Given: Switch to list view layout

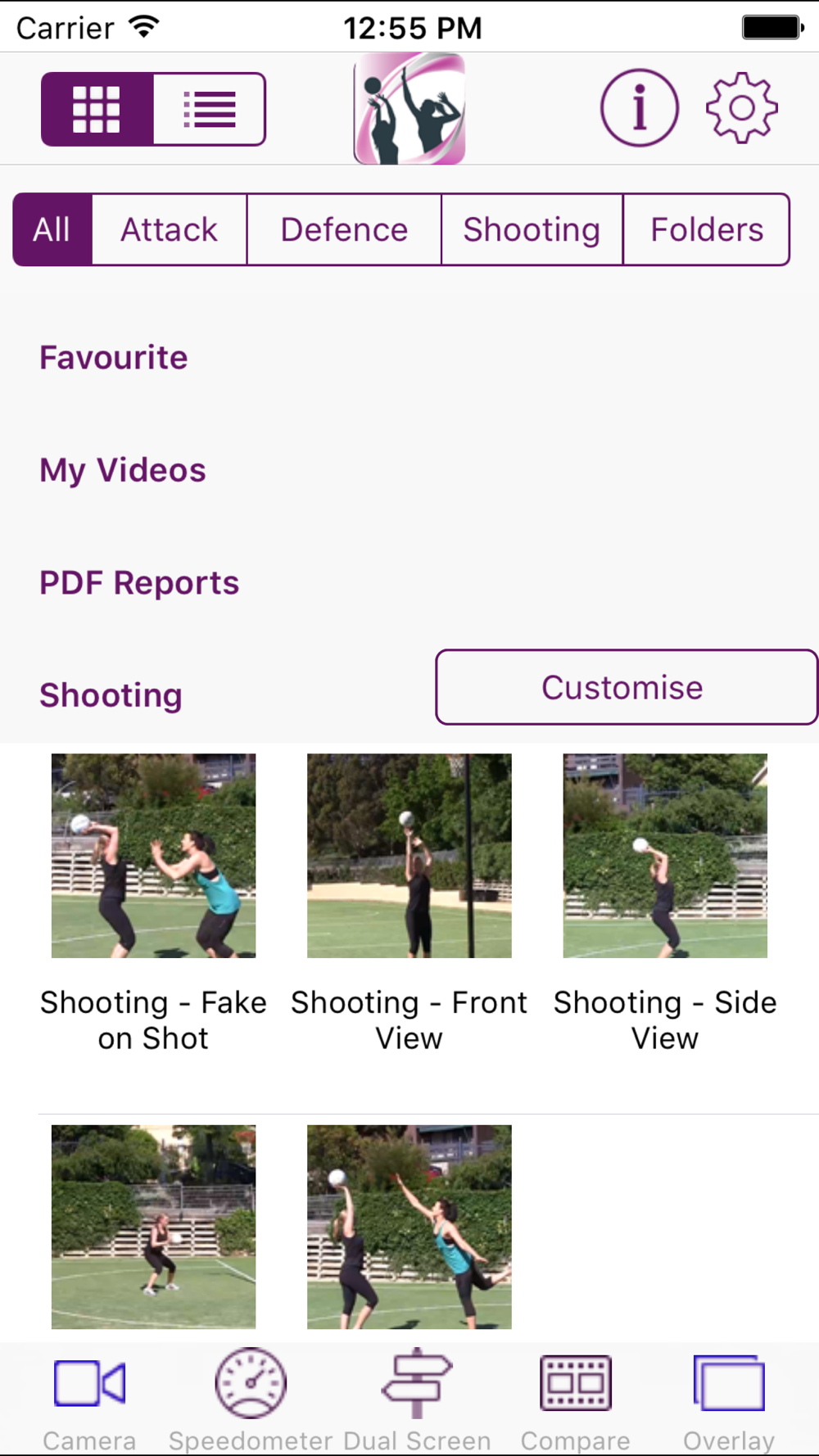Looking at the screenshot, I should 210,109.
